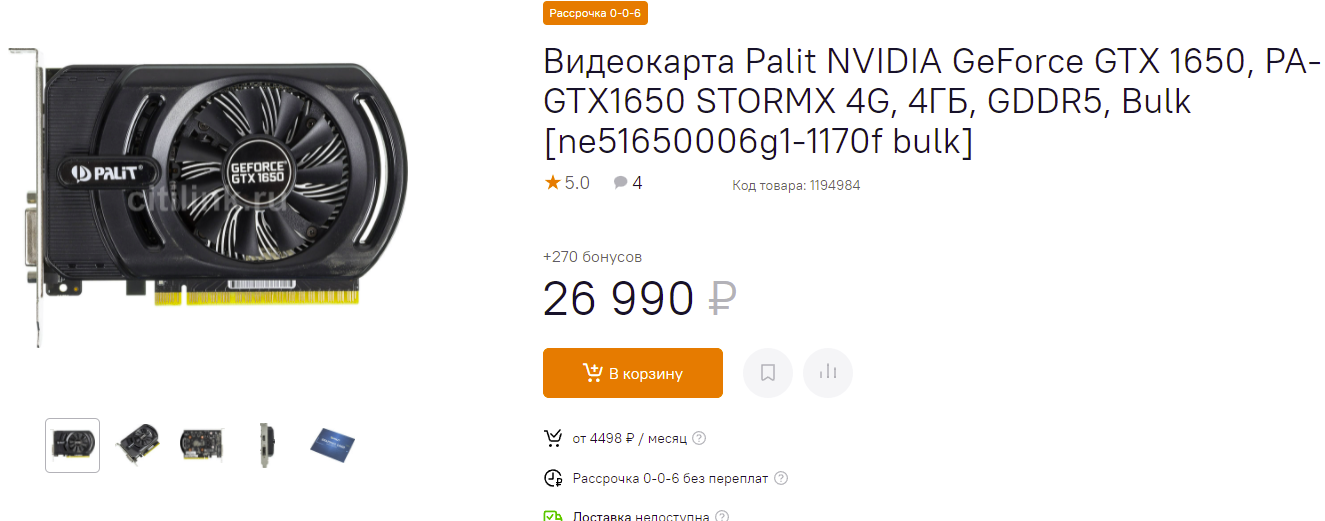
Task: Click the cart icon beside 4498 ₽ monthly
Action: [553, 438]
